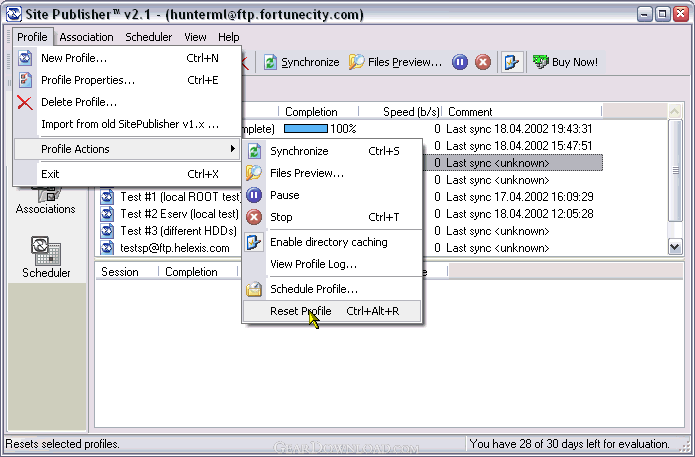Click the red X Delete Profile icon
This screenshot has height=457, width=695.
pyautogui.click(x=25, y=102)
